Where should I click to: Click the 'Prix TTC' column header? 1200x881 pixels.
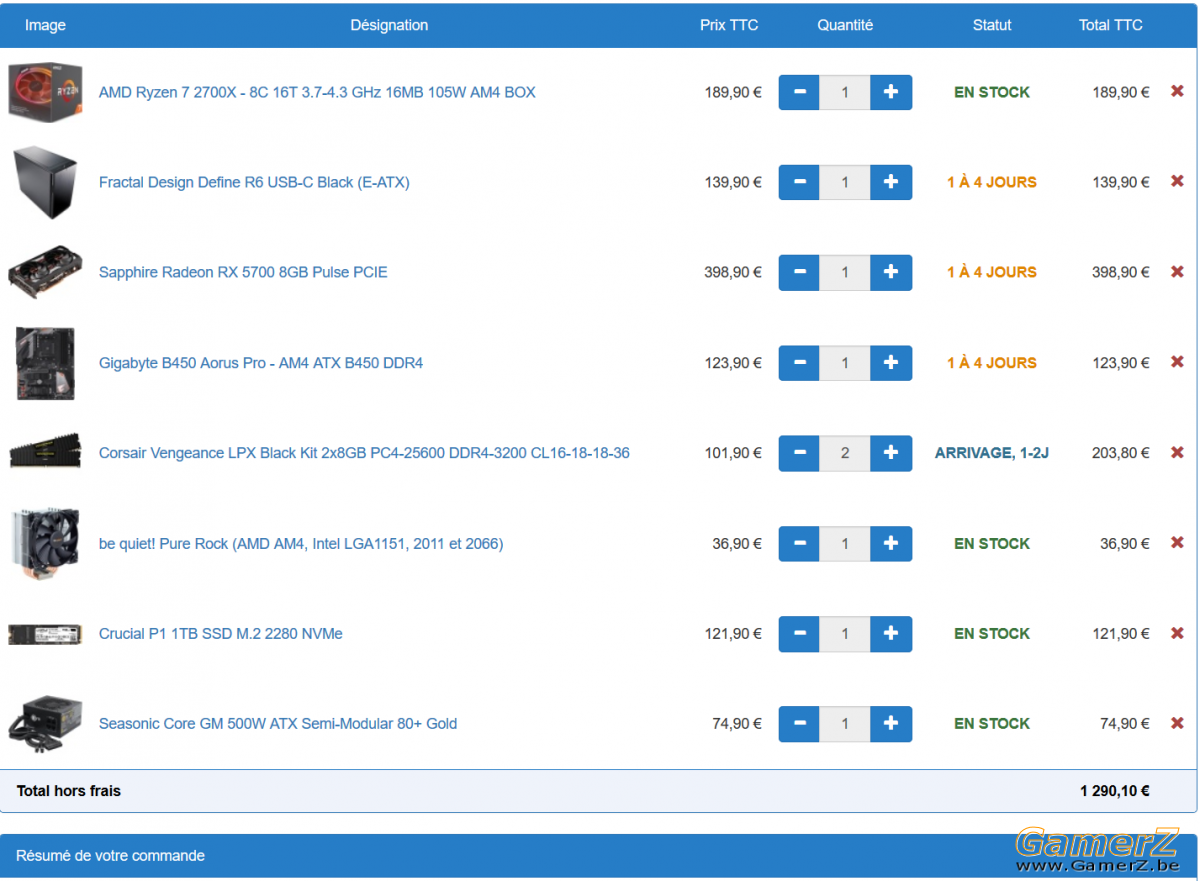[x=729, y=25]
